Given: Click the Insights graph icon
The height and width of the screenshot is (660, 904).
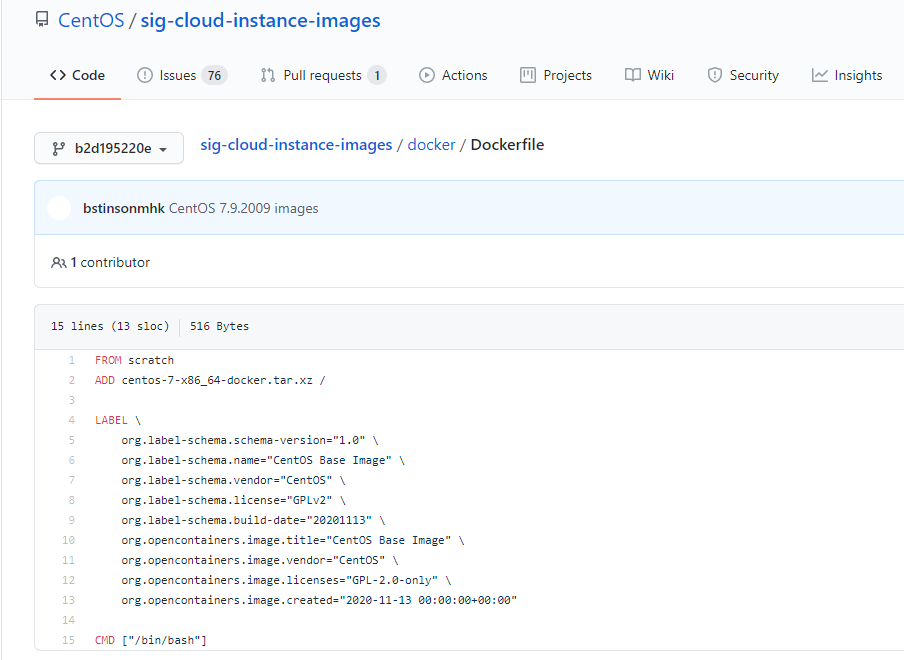Looking at the screenshot, I should pos(819,76).
